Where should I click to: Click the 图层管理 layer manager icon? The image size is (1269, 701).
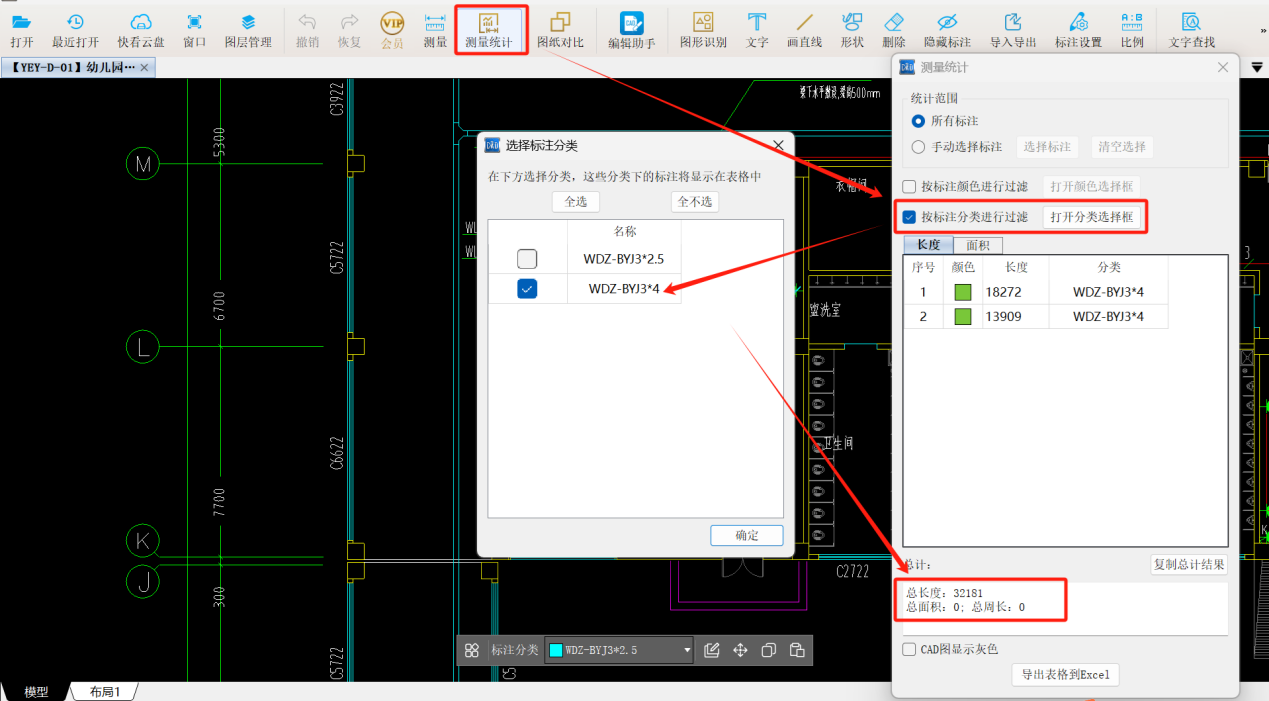point(248,29)
